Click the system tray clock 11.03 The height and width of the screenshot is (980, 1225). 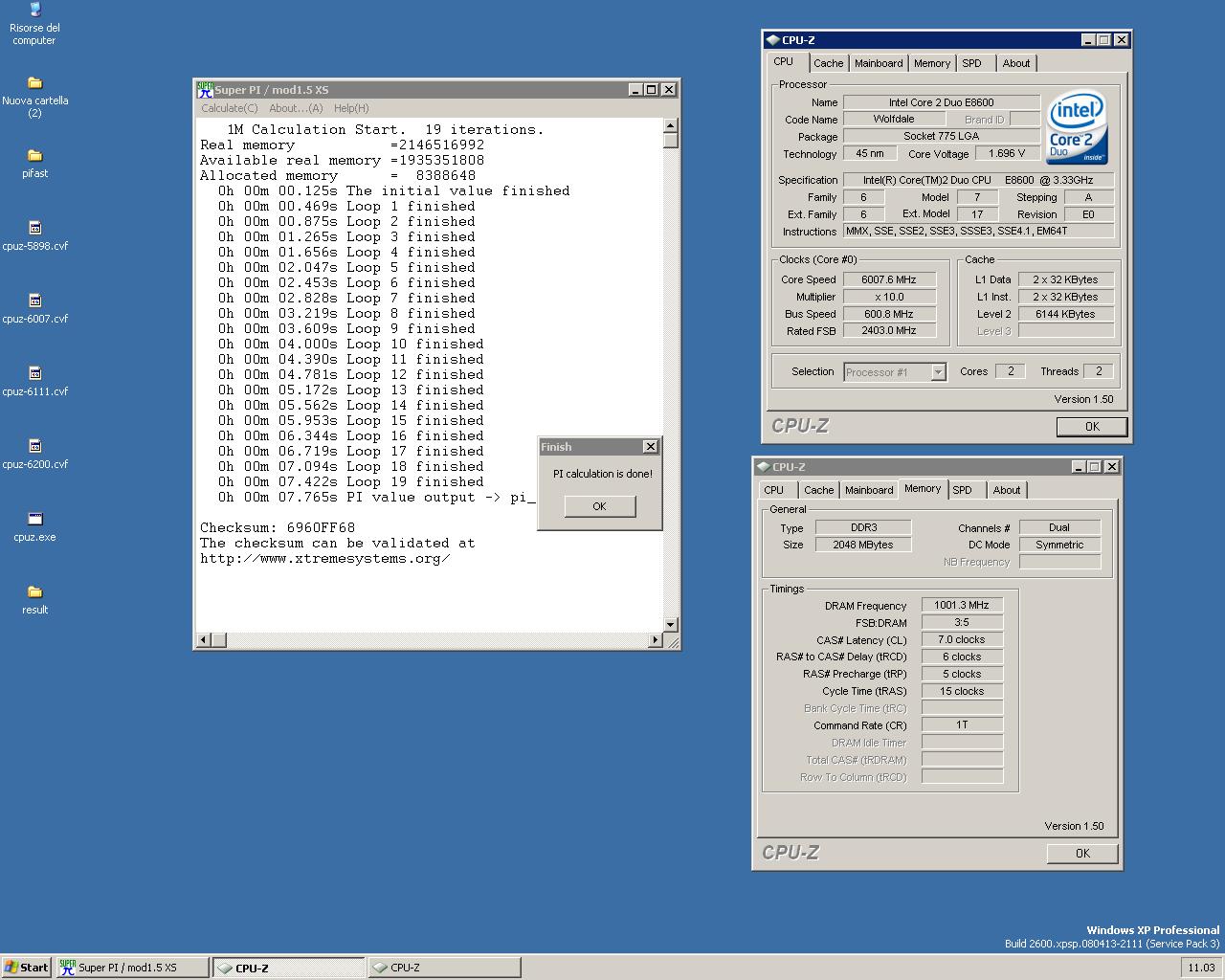(x=1201, y=968)
